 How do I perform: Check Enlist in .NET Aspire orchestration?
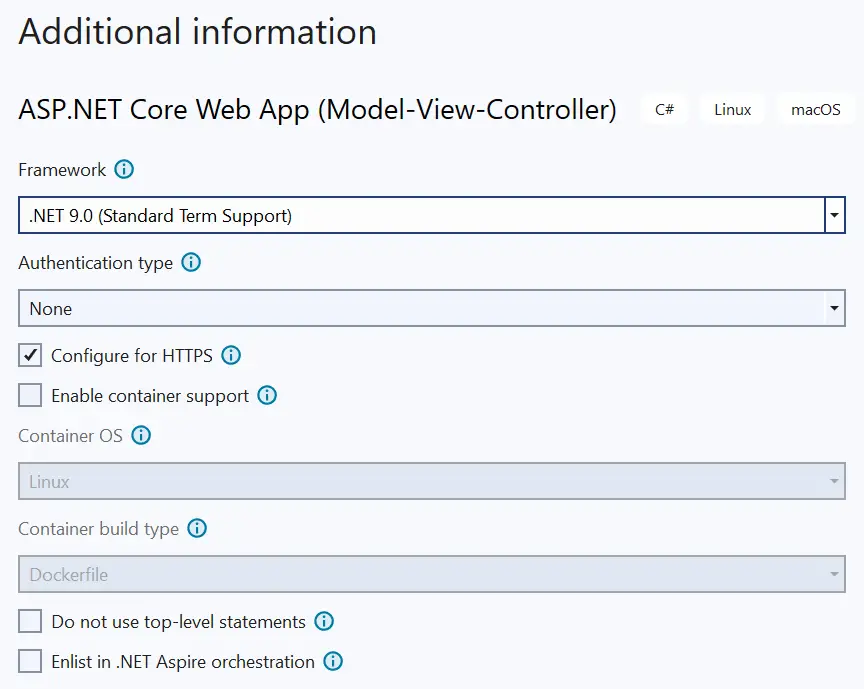30,661
